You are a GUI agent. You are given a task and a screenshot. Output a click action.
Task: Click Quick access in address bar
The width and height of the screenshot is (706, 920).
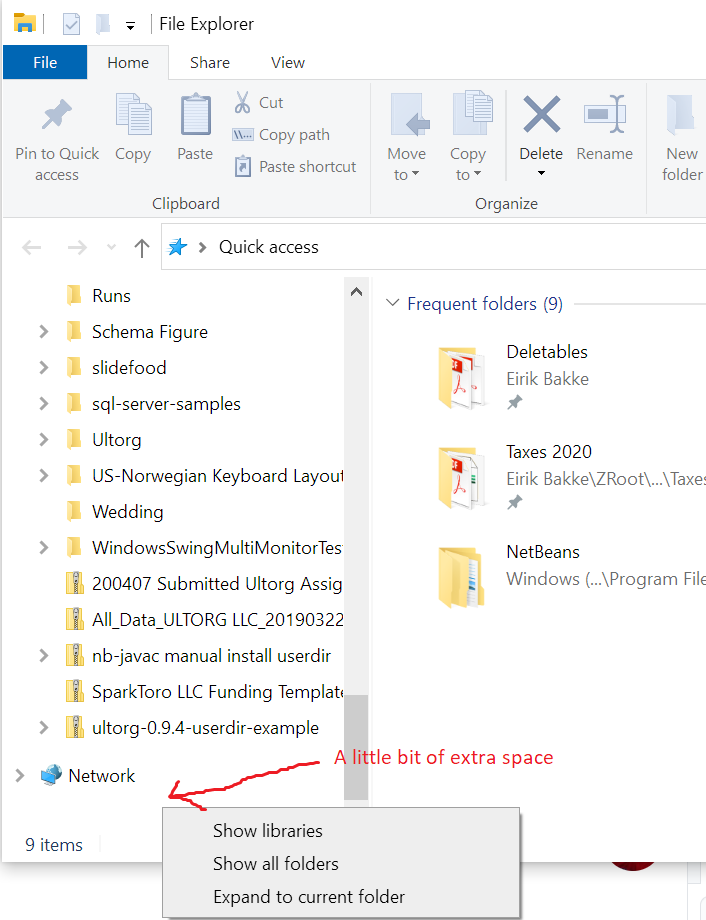pyautogui.click(x=269, y=247)
